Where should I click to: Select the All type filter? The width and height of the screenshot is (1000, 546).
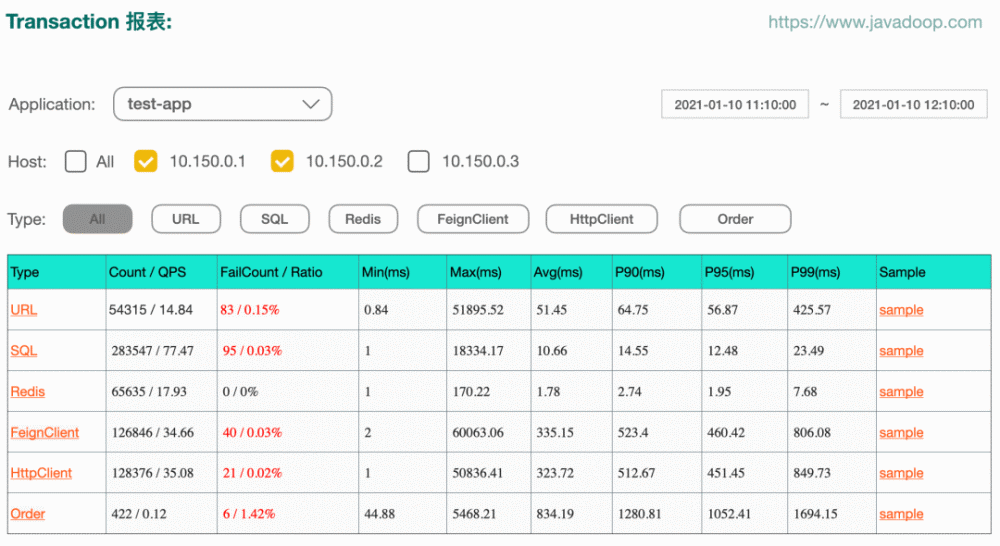(98, 219)
